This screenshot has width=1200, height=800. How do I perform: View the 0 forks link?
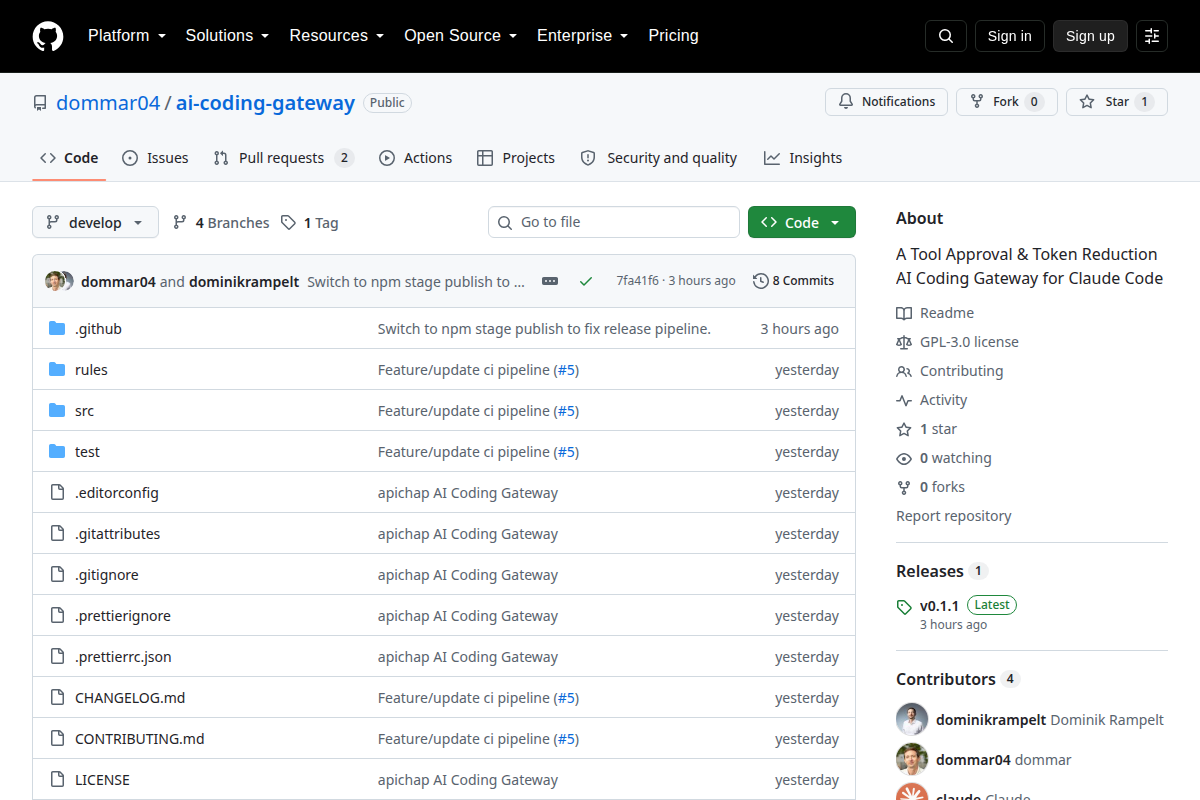[931, 487]
